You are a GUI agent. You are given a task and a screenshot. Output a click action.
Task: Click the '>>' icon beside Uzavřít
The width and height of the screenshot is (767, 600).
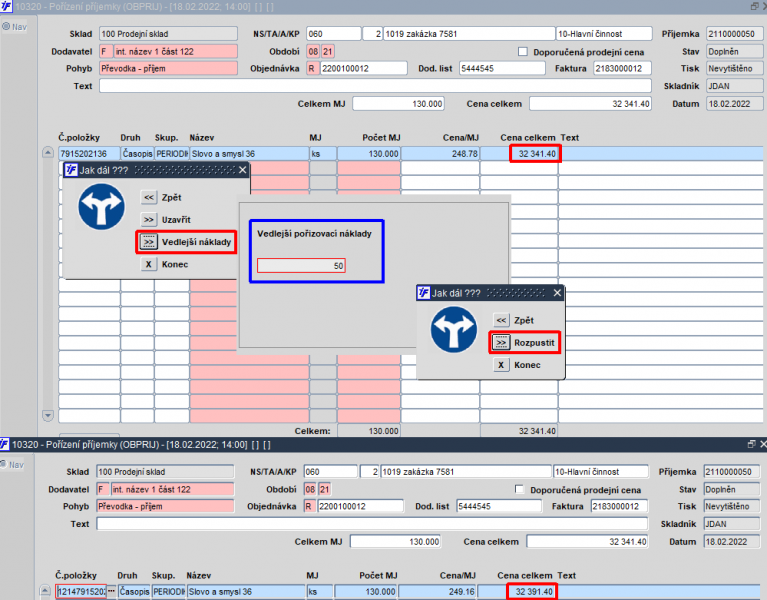pyautogui.click(x=149, y=220)
